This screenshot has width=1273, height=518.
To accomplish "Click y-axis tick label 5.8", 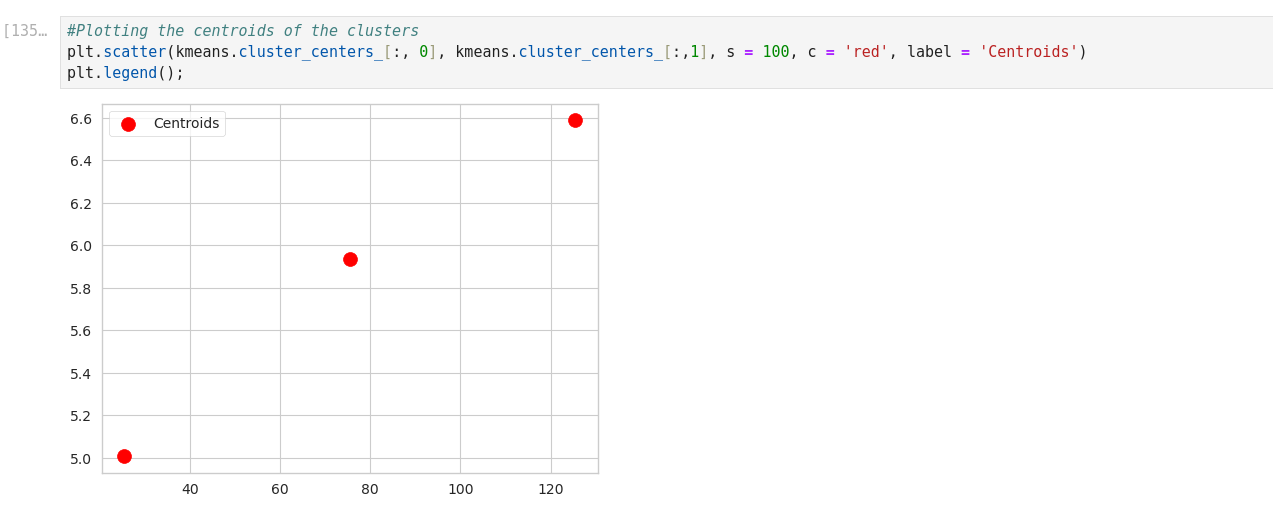I will (x=81, y=289).
